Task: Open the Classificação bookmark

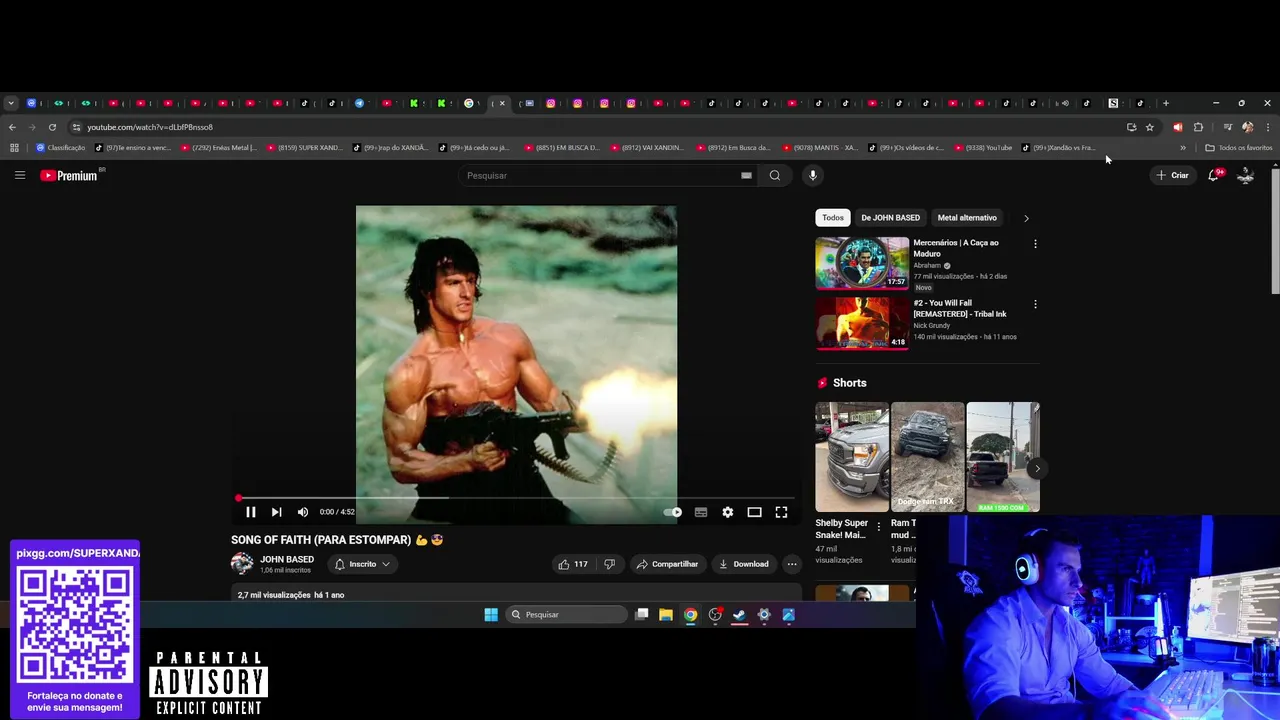Action: click(x=60, y=148)
